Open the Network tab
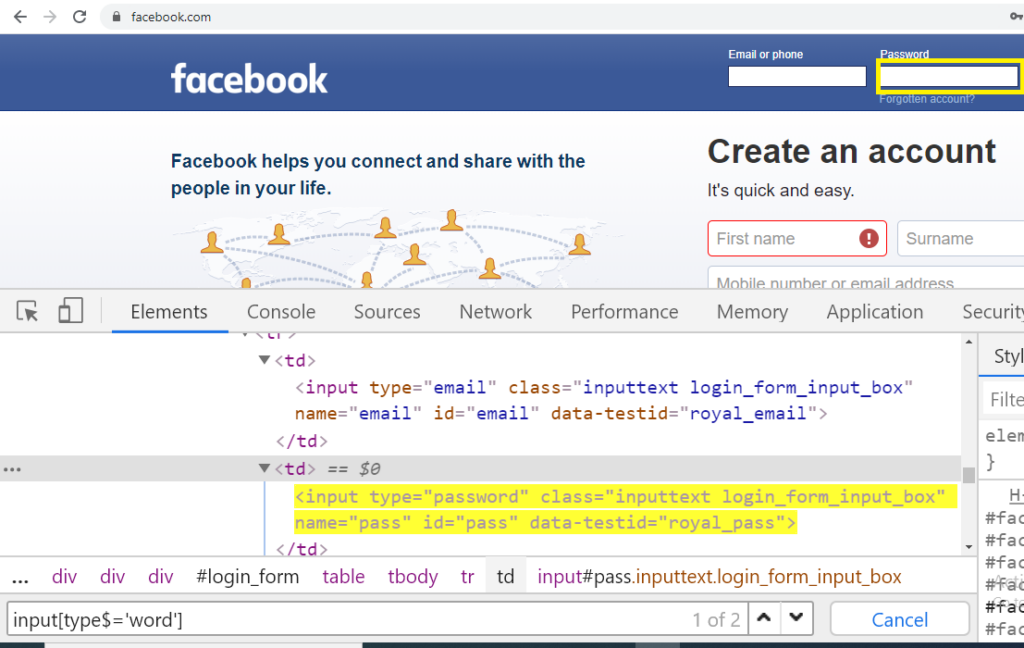The image size is (1024, 648). tap(496, 312)
